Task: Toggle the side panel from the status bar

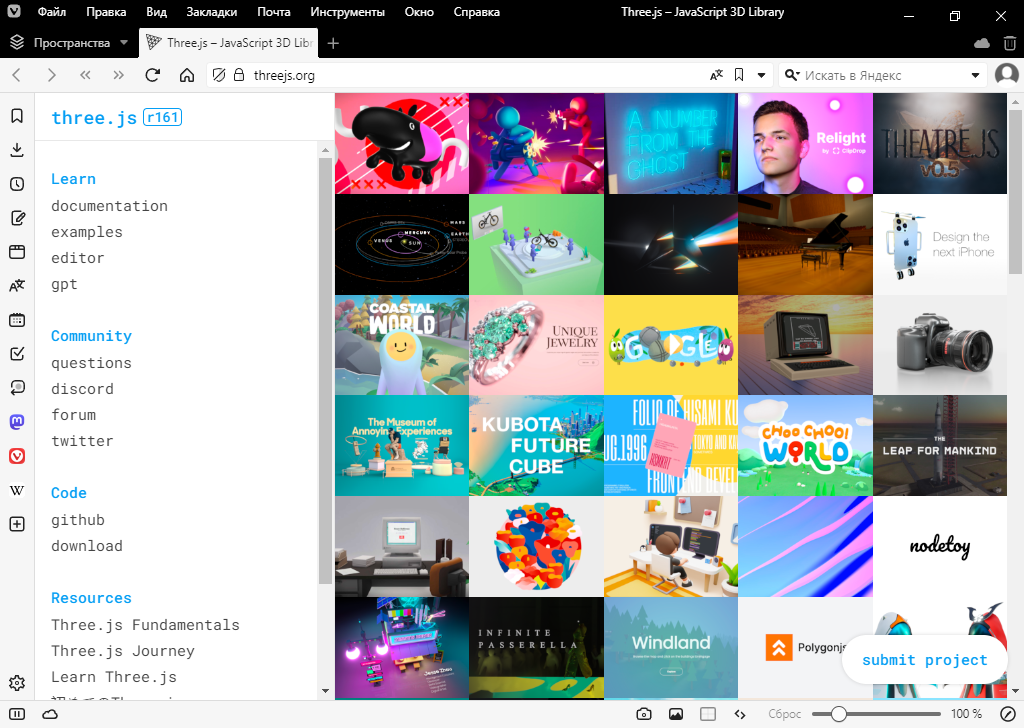Action: tap(18, 714)
